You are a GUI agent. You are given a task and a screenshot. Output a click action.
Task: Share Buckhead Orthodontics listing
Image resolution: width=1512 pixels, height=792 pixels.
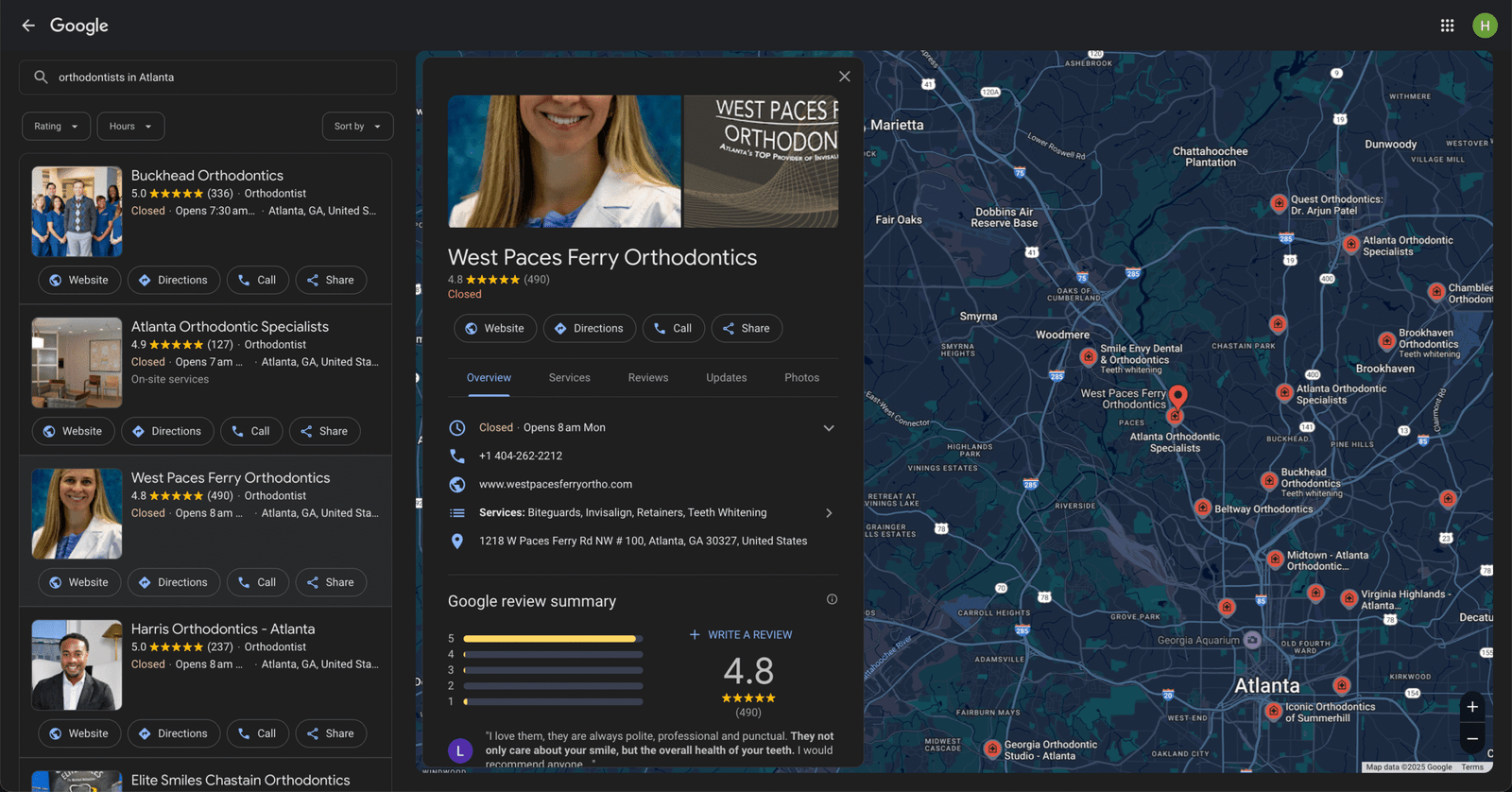pyautogui.click(x=331, y=280)
